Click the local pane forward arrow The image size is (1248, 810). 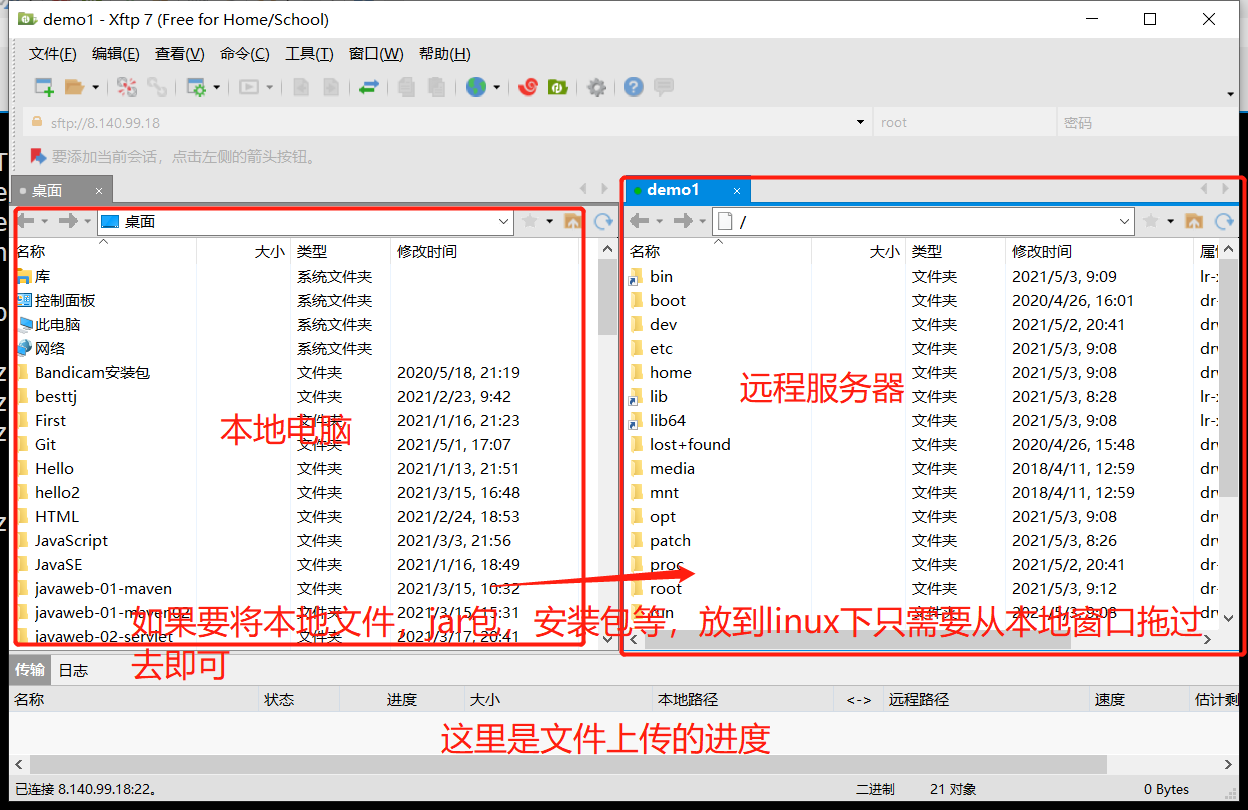pyautogui.click(x=67, y=221)
